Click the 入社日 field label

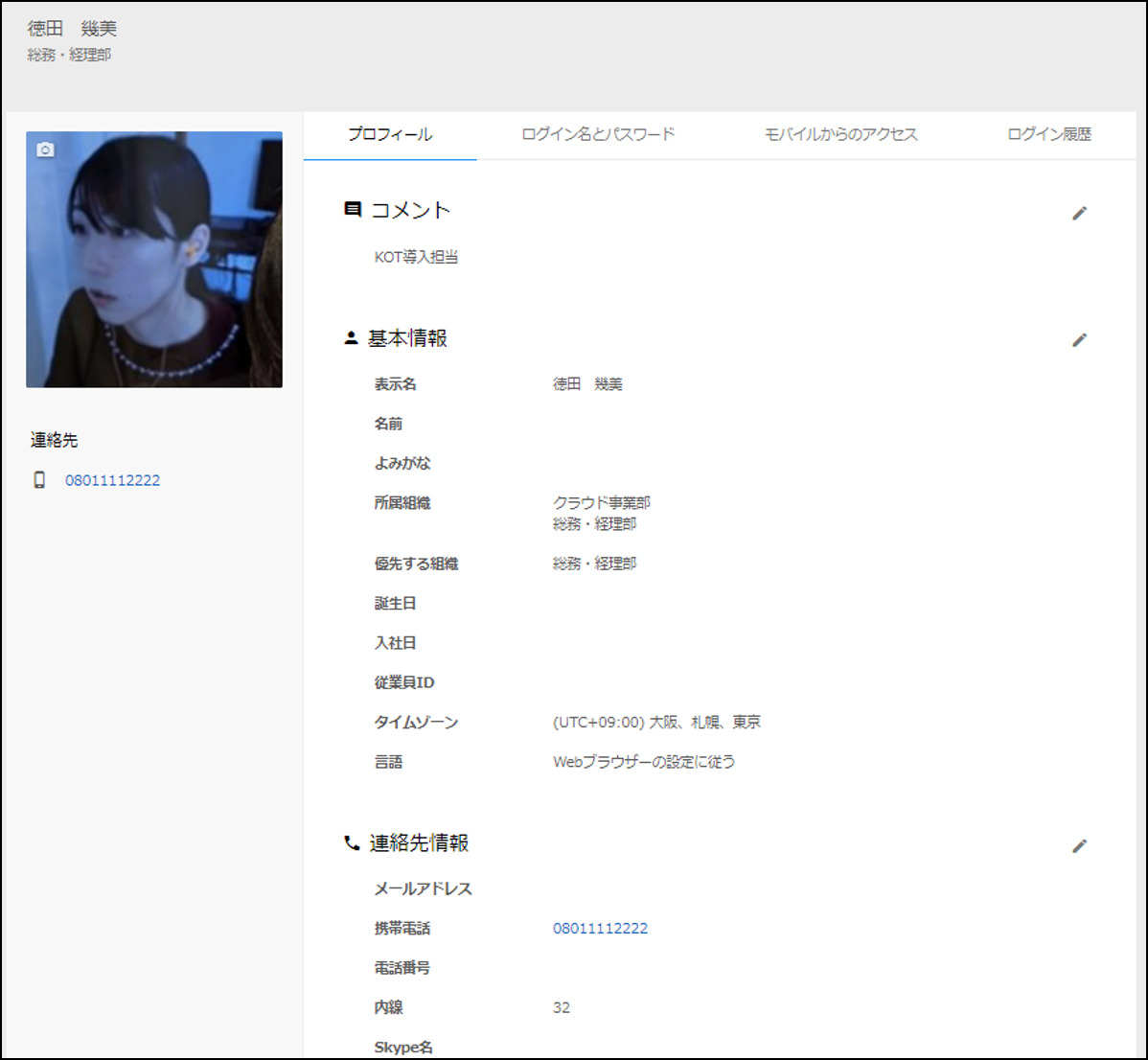396,643
